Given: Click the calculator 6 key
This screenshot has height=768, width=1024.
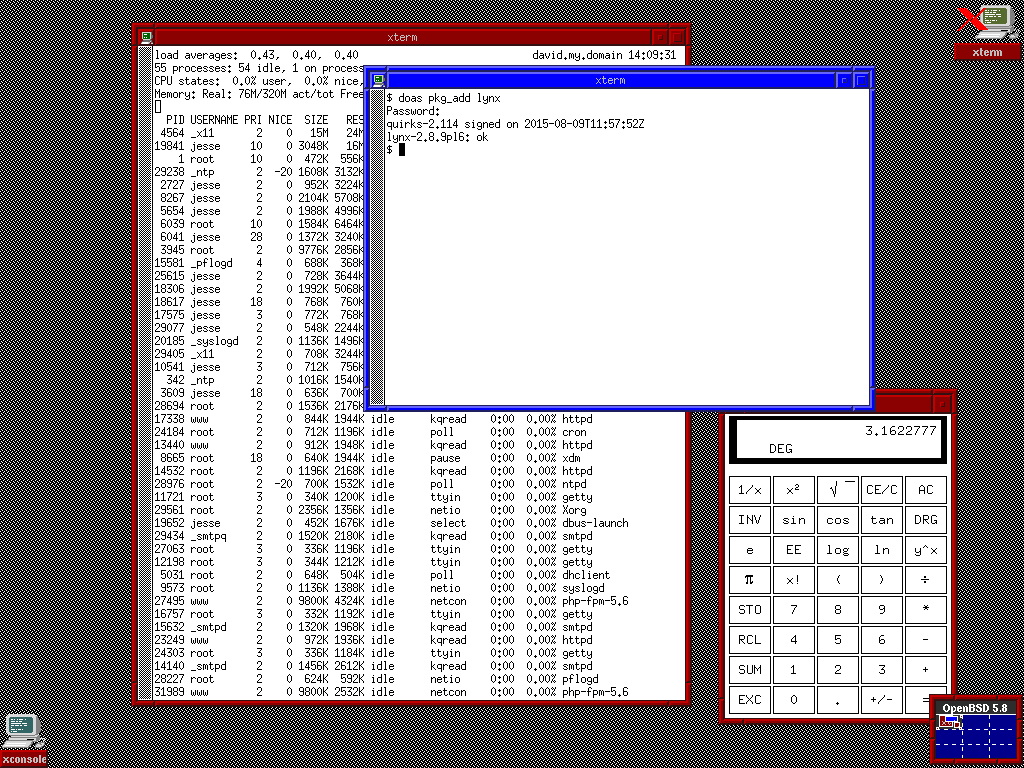Looking at the screenshot, I should tap(882, 640).
